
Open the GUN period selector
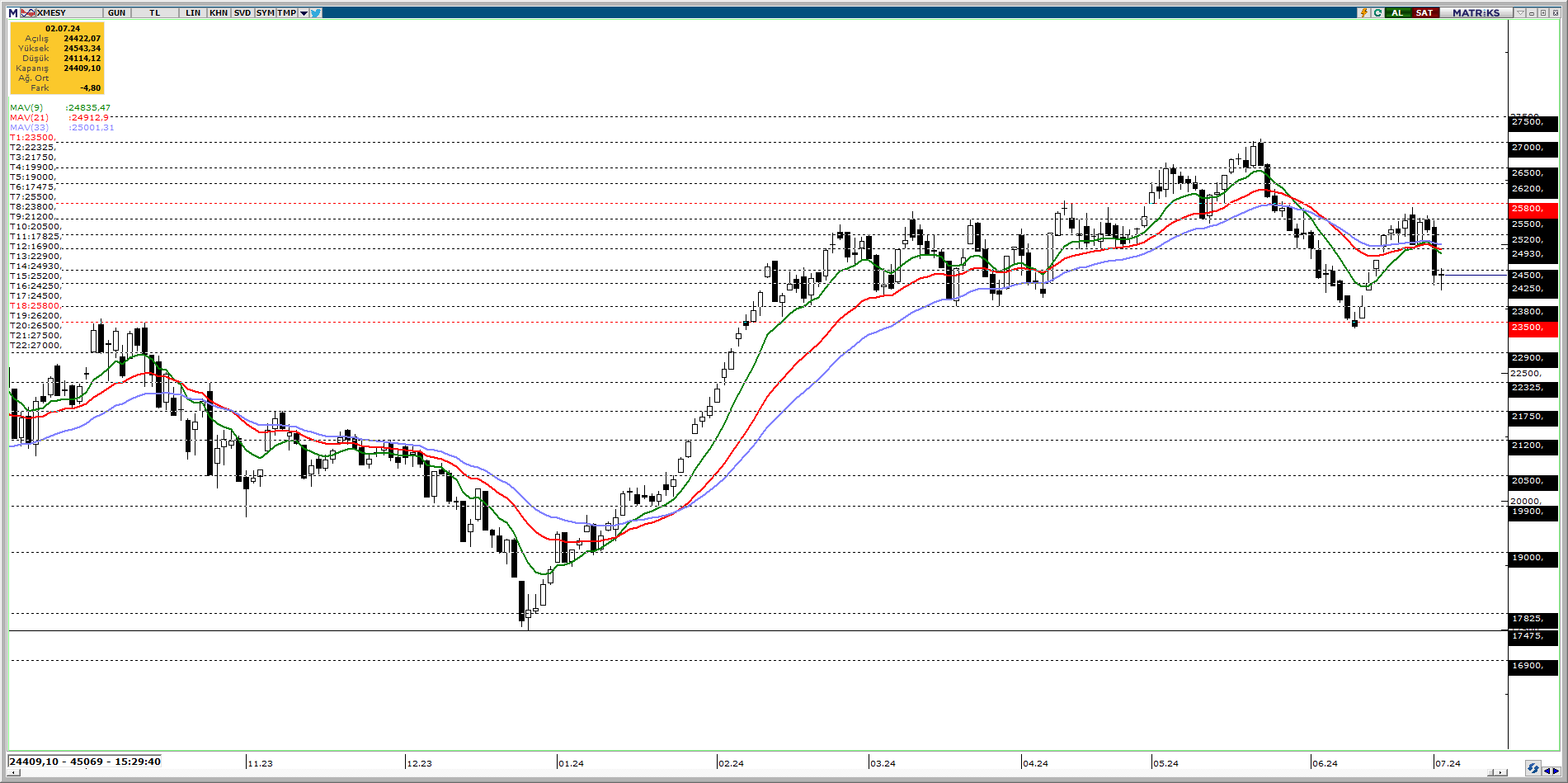click(x=117, y=12)
